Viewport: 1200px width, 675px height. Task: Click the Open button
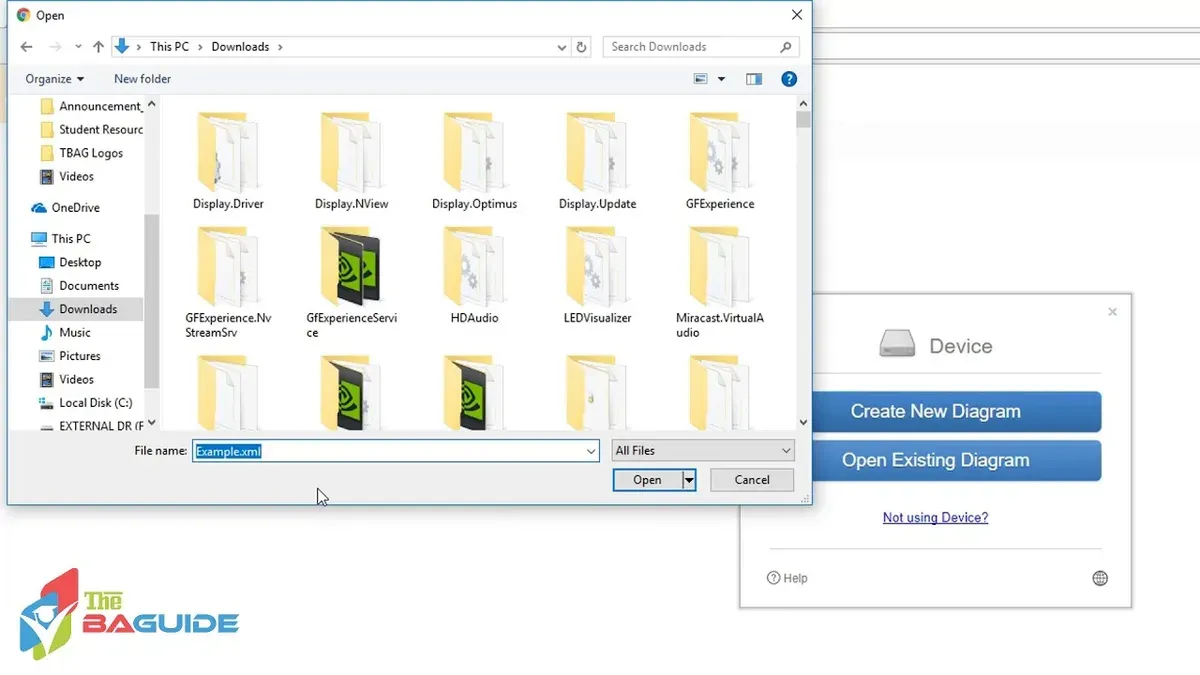[647, 480]
